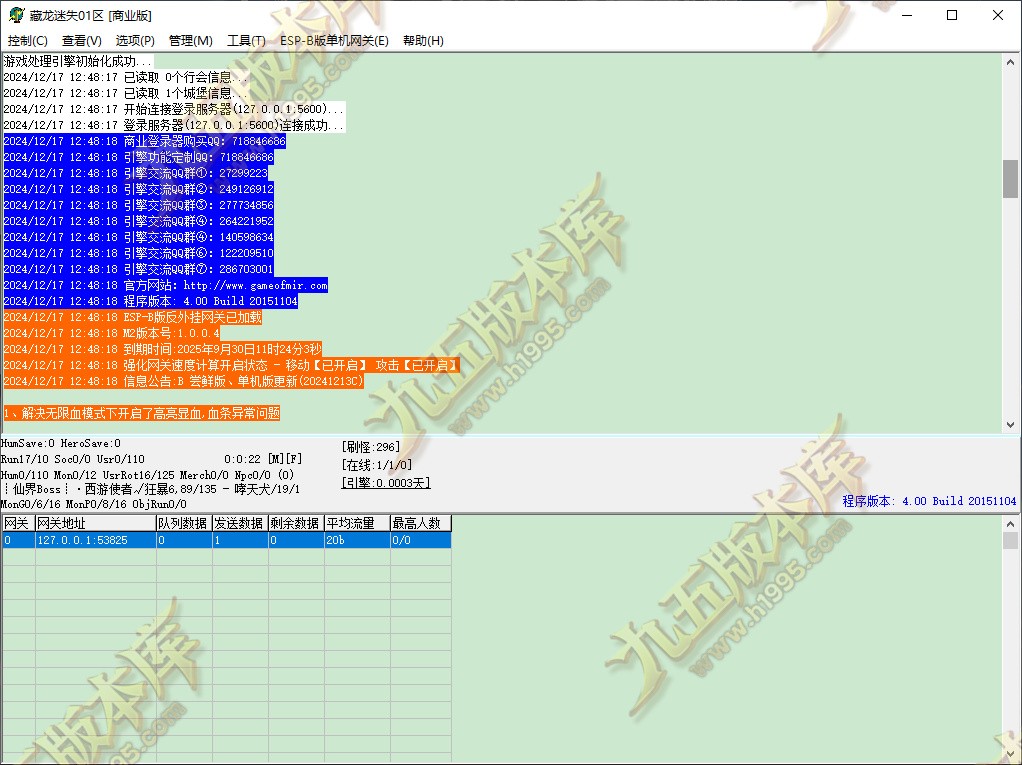Image resolution: width=1022 pixels, height=765 pixels.
Task: Open the 帮助(H) menu
Action: pyautogui.click(x=423, y=40)
